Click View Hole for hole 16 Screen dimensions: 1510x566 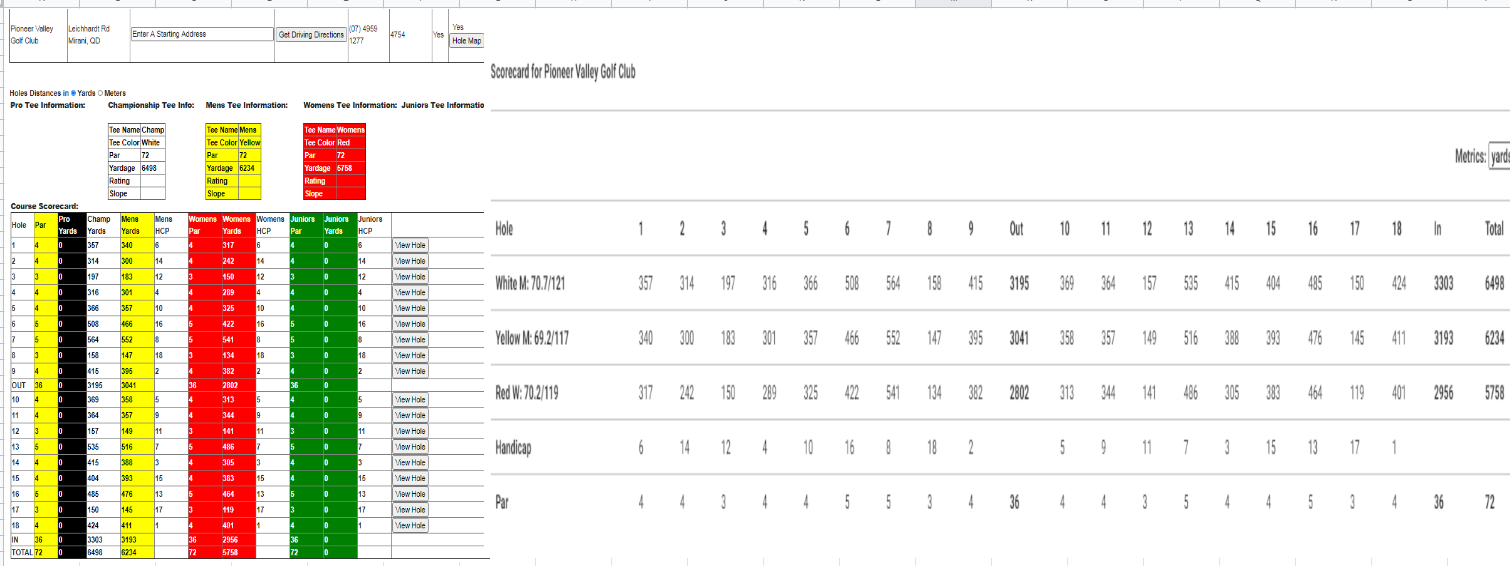pos(411,493)
